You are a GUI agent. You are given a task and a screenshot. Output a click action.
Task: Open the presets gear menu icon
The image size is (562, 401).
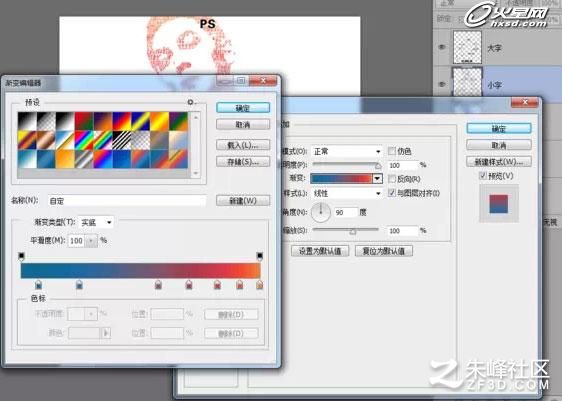(x=190, y=102)
